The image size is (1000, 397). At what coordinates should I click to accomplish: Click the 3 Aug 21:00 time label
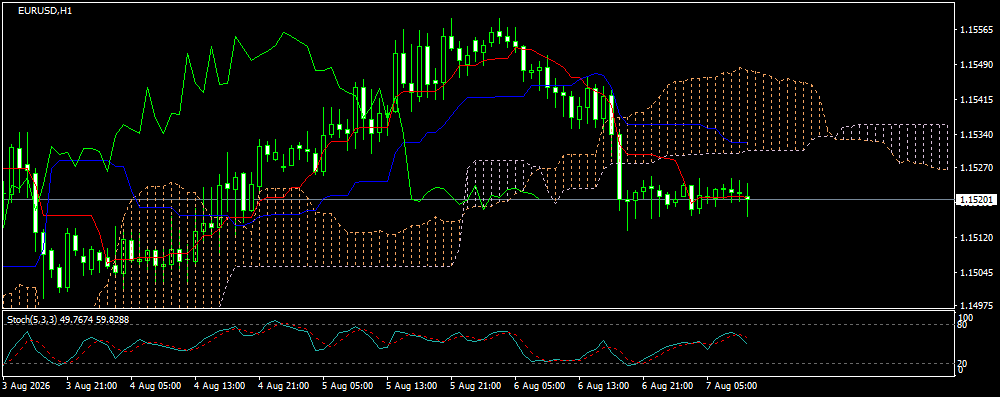tap(92, 386)
